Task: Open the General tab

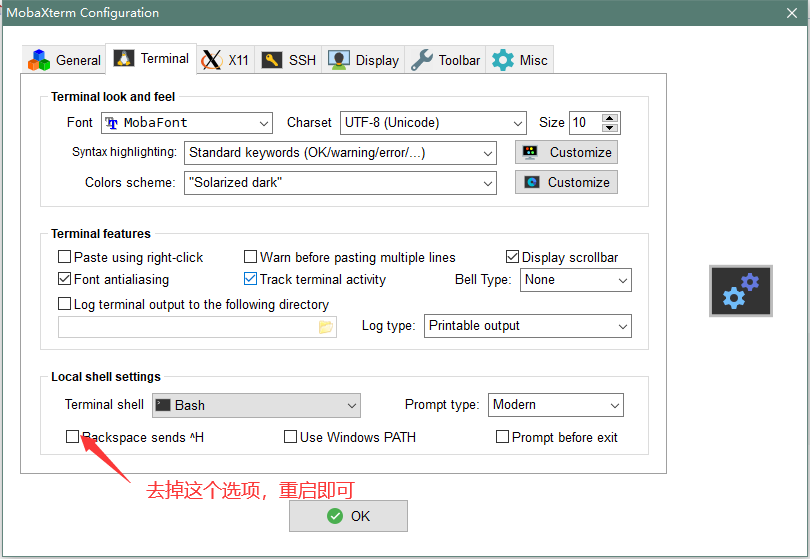Action: 64,60
